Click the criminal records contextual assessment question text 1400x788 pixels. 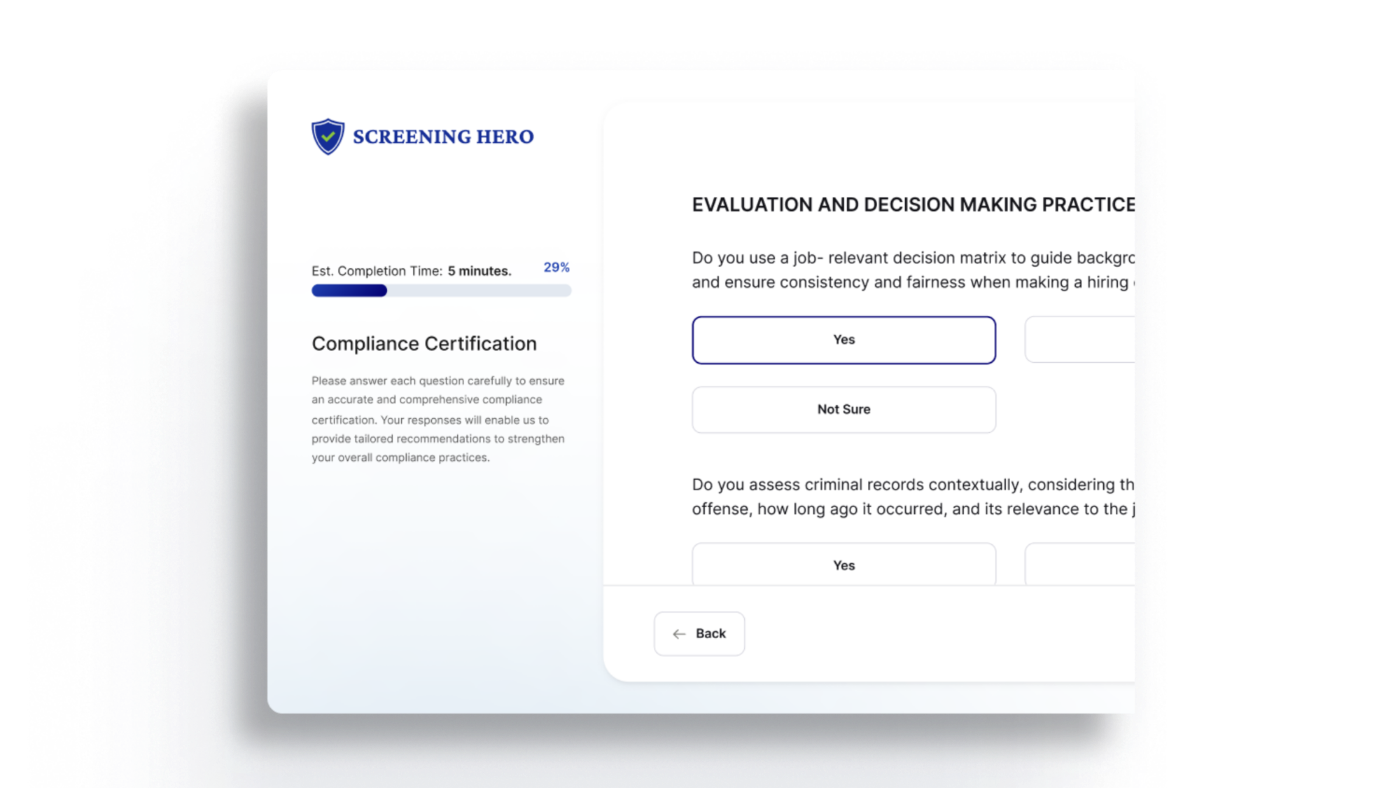tap(913, 497)
